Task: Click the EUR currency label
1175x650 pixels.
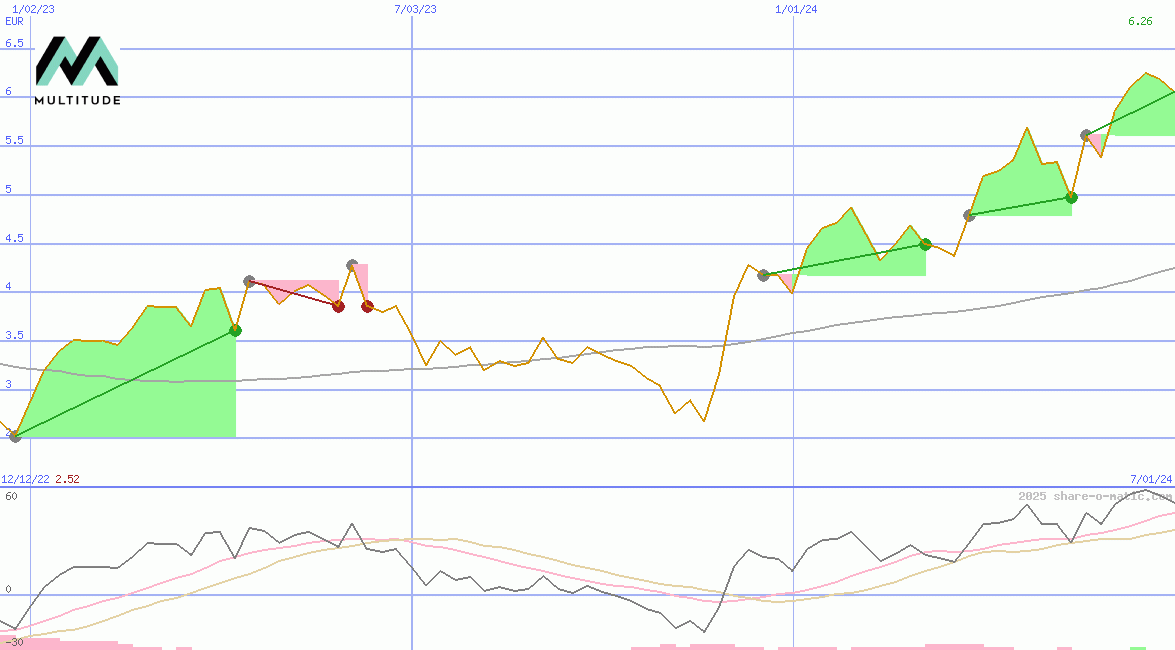Action: click(14, 21)
